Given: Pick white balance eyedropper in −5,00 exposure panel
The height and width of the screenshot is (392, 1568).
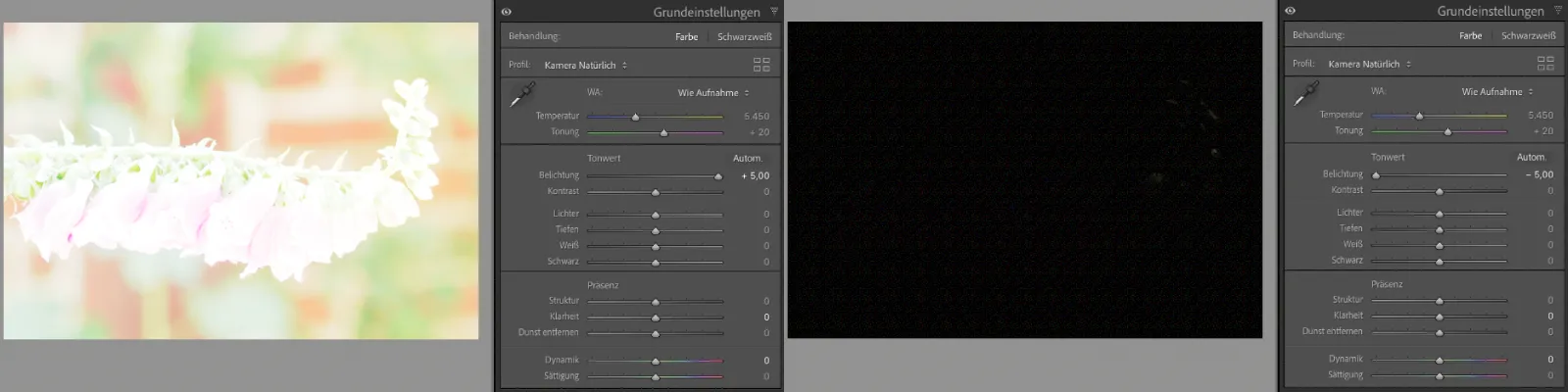Looking at the screenshot, I should coord(1305,94).
